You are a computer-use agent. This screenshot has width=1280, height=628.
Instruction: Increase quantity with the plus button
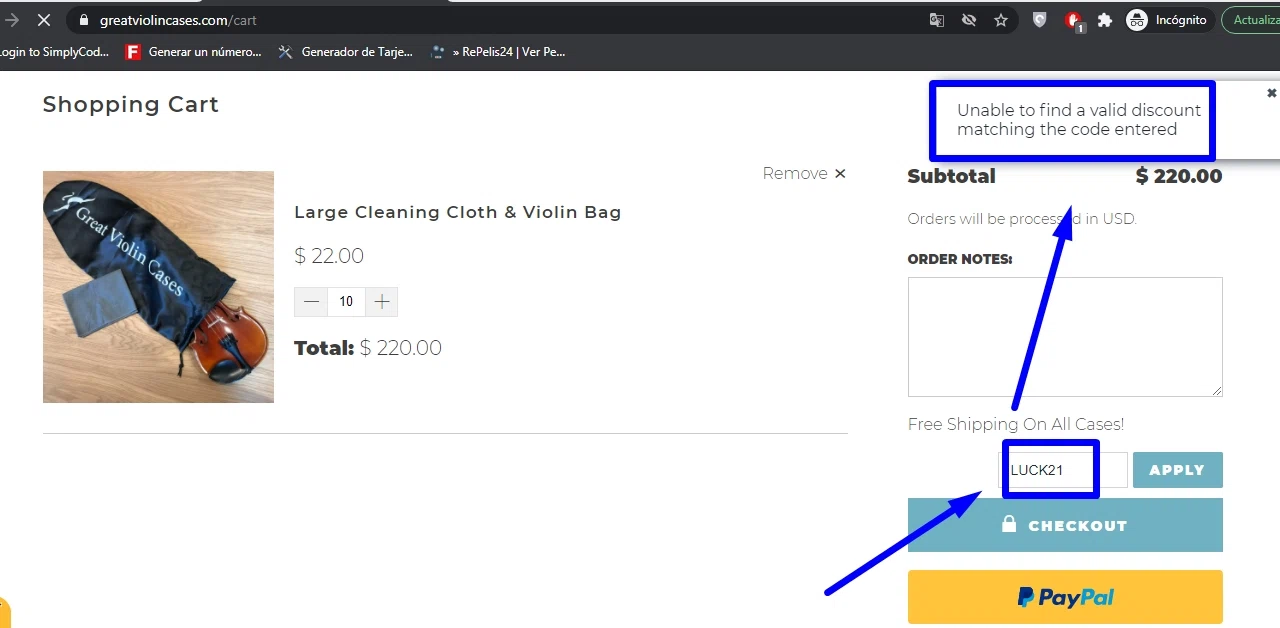(381, 301)
